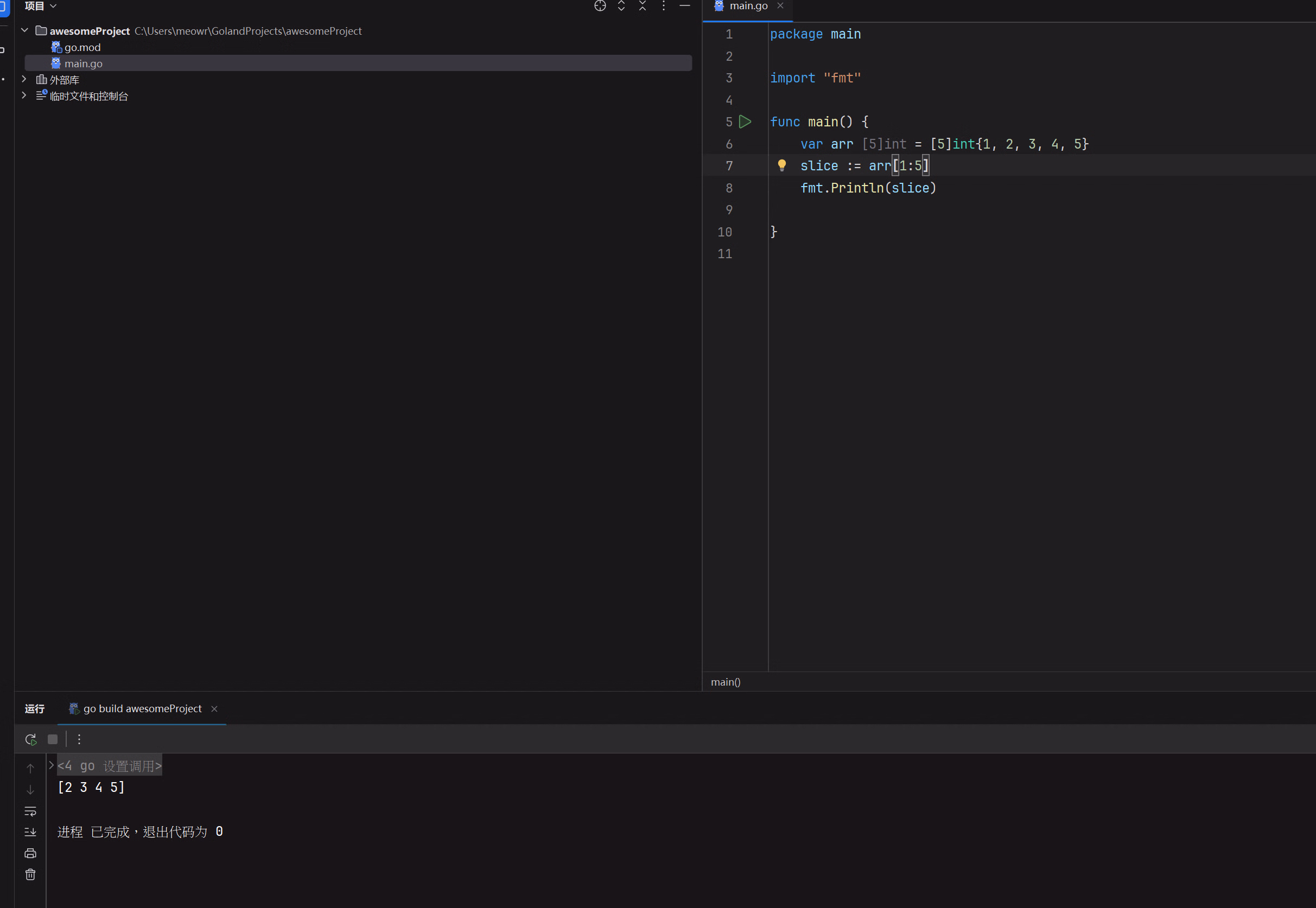Collapse all using the project panel icon
1316x908 pixels.
(643, 5)
